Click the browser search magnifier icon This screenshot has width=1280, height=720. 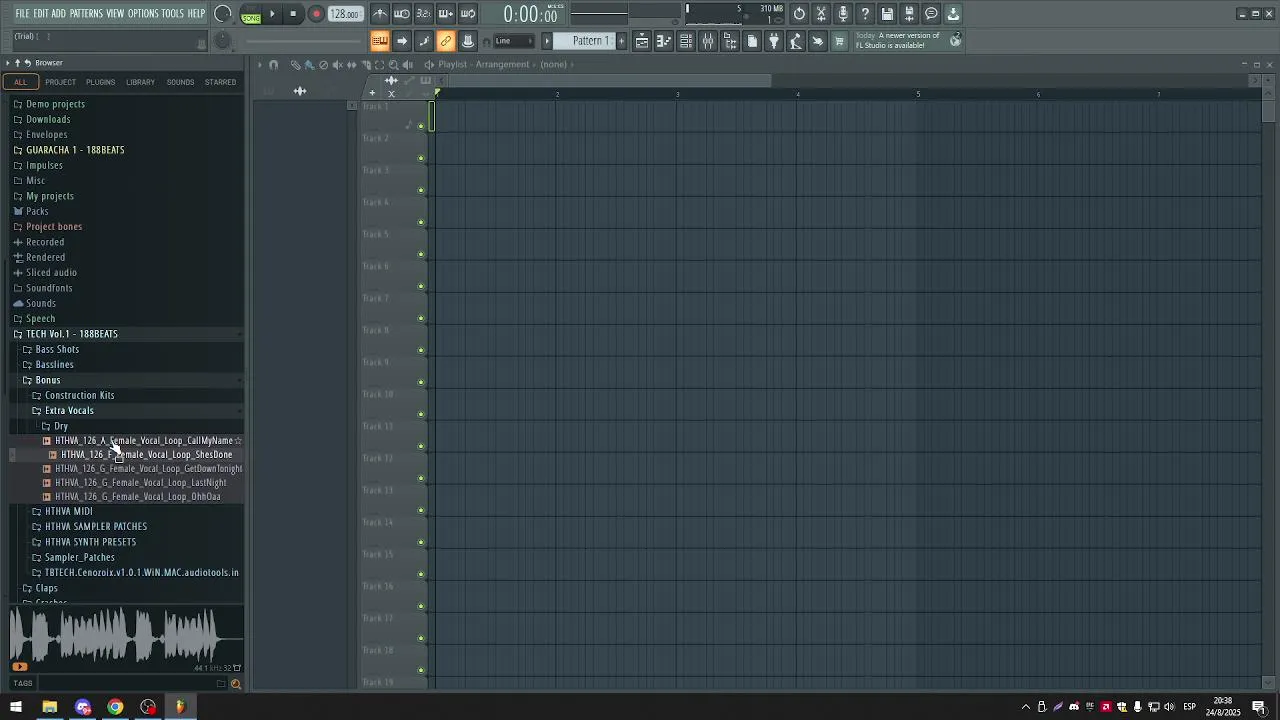[x=236, y=684]
